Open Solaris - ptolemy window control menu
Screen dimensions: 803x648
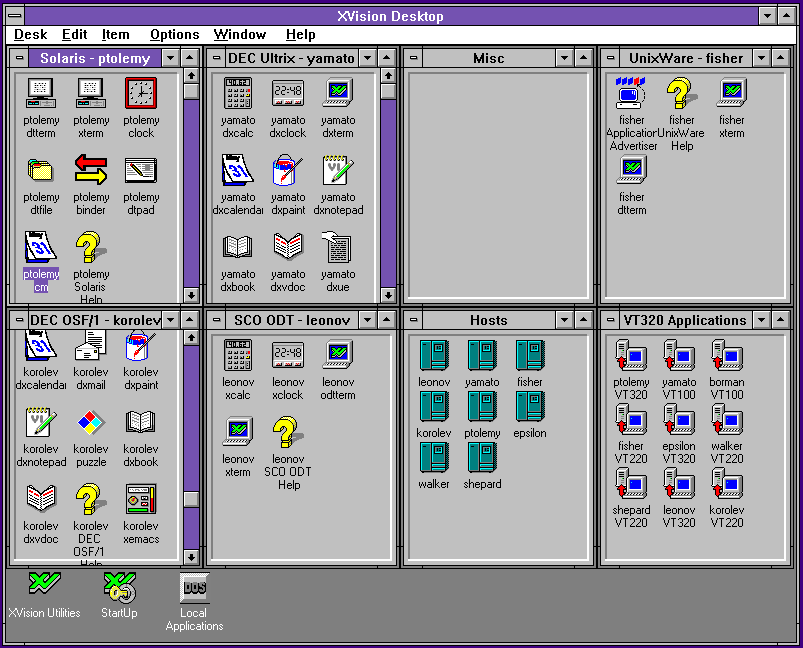tap(19, 58)
